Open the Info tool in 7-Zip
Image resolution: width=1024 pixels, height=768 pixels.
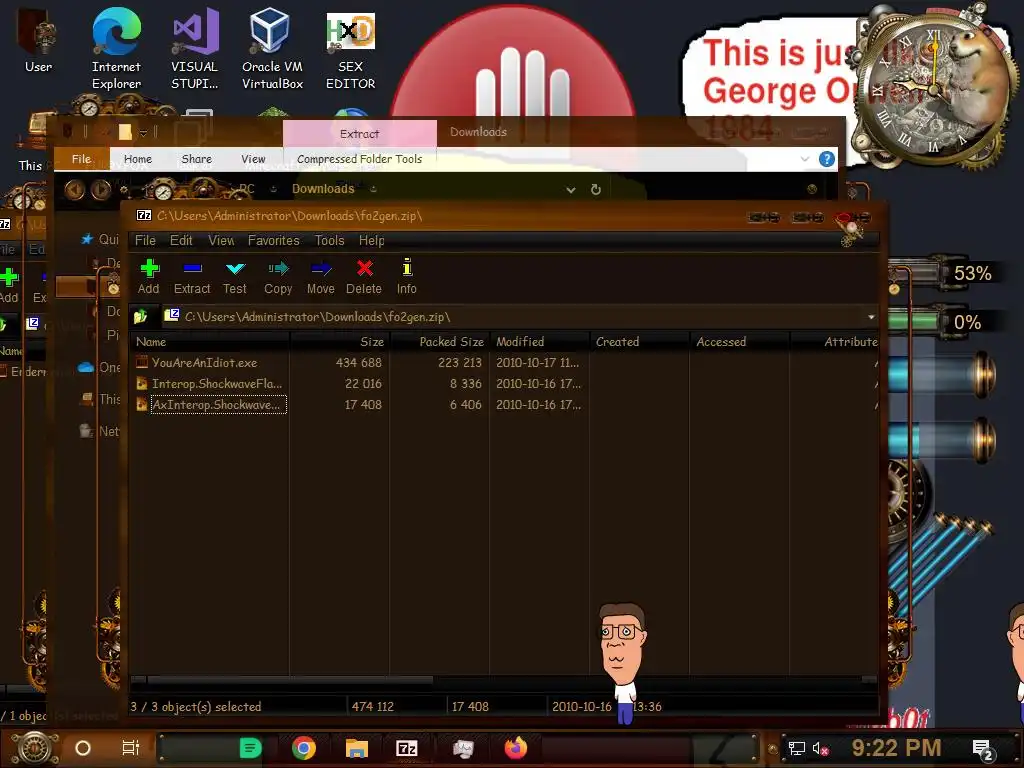click(x=407, y=277)
